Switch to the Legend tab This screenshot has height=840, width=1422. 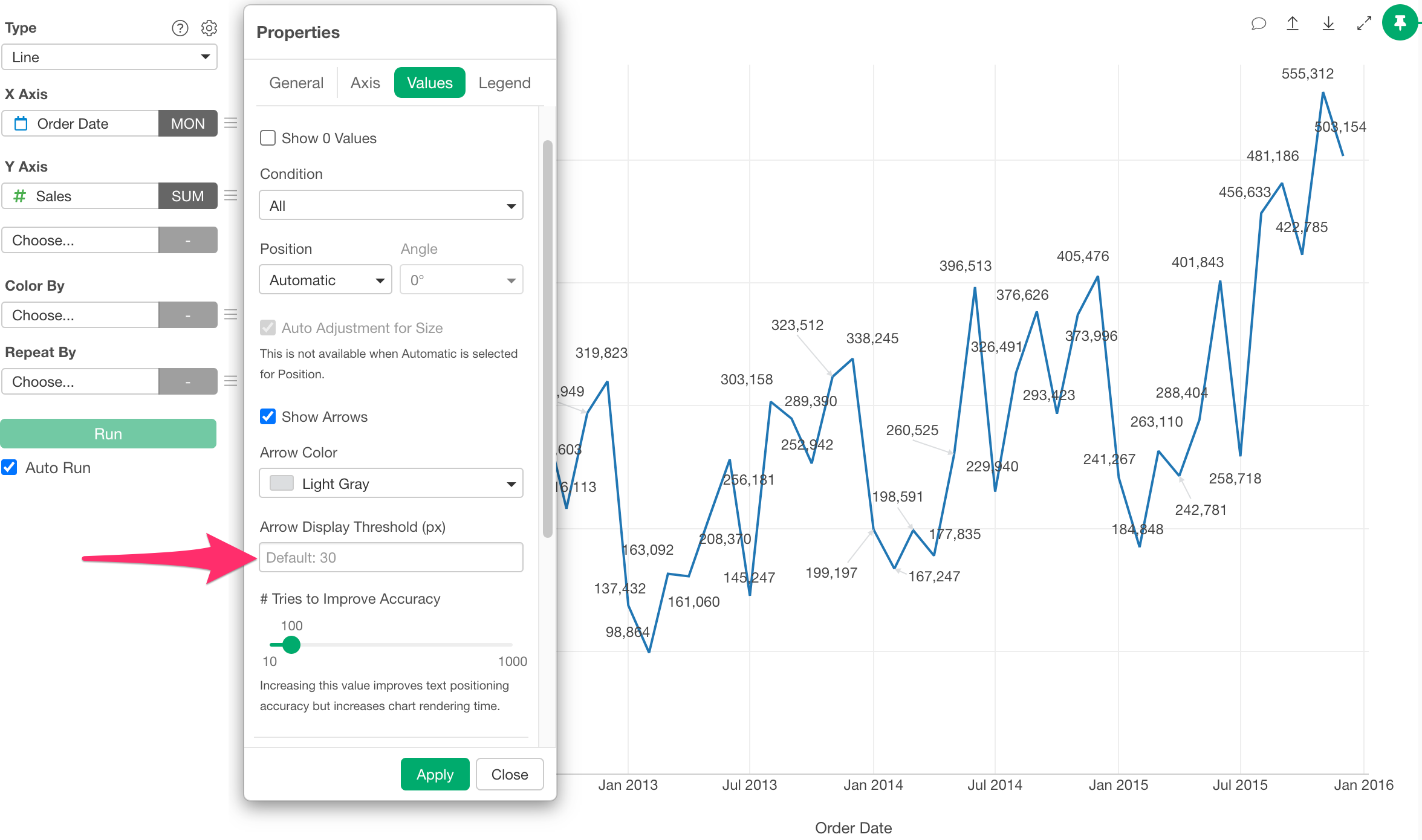(x=504, y=83)
